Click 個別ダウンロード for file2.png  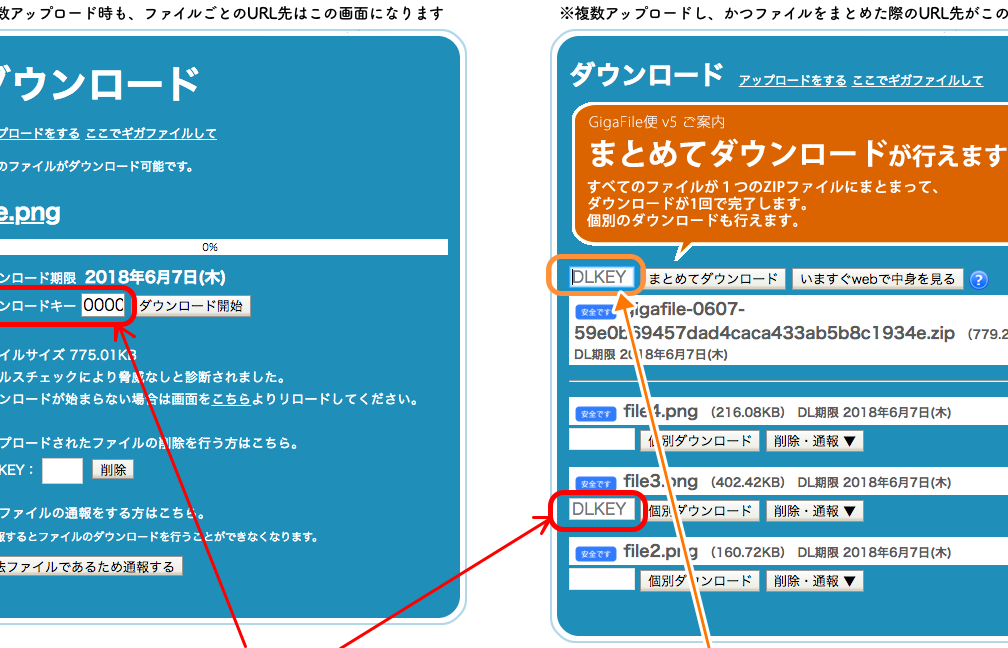[699, 581]
